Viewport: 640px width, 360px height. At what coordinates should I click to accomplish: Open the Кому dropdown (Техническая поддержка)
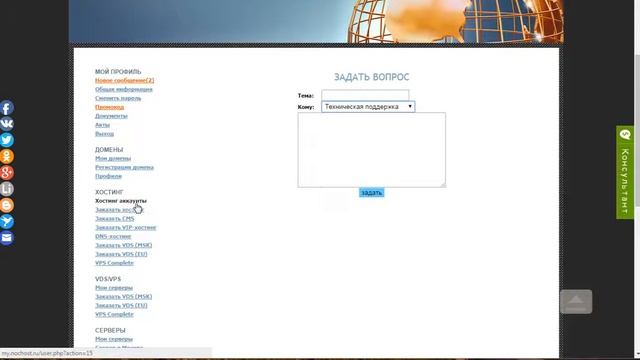(368, 107)
